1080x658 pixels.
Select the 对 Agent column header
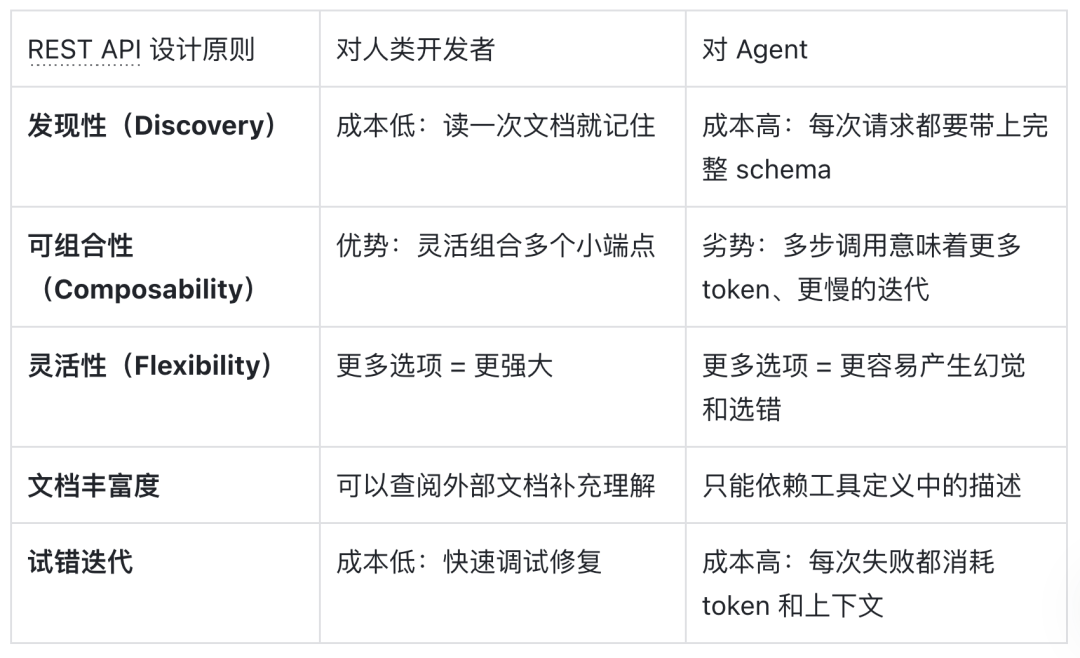[x=755, y=50]
